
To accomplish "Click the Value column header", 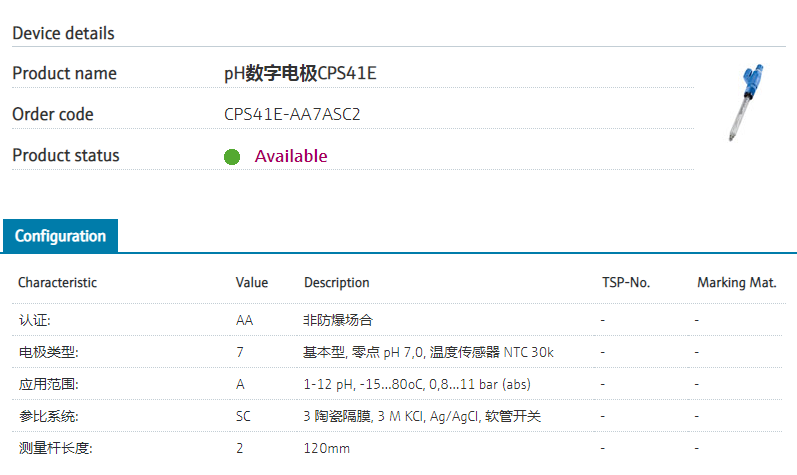I will [x=252, y=283].
